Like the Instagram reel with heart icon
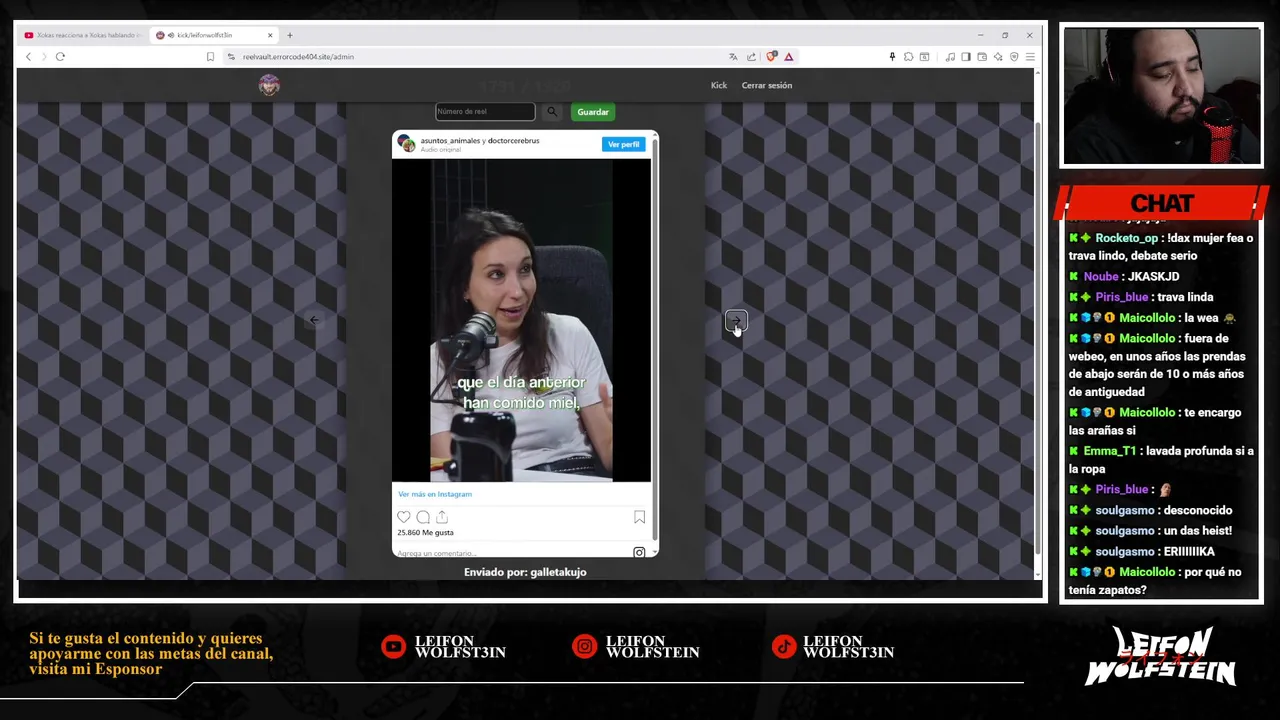Image resolution: width=1280 pixels, height=720 pixels. click(404, 517)
